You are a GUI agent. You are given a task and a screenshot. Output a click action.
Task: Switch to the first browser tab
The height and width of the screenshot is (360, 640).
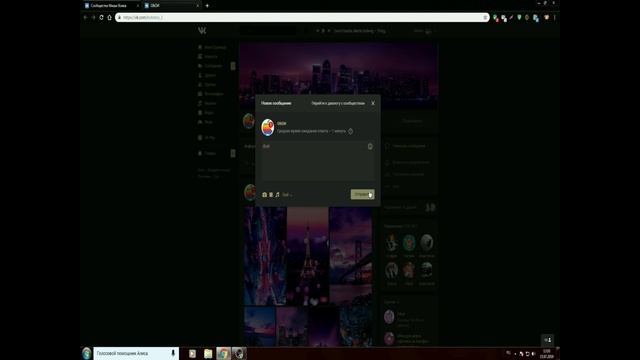111,6
